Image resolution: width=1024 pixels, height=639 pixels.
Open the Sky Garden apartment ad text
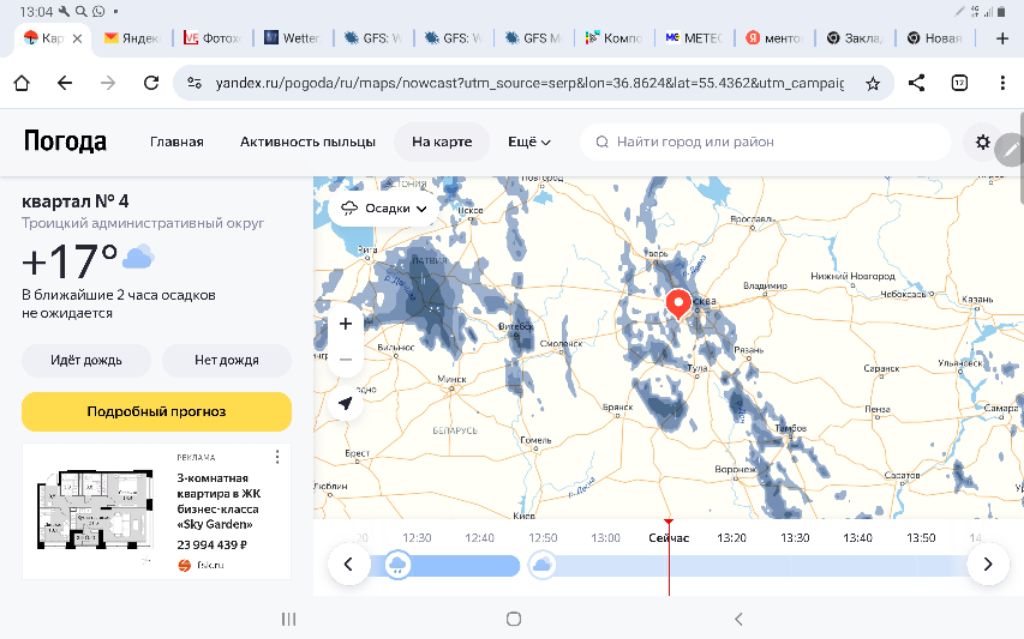pyautogui.click(x=218, y=501)
